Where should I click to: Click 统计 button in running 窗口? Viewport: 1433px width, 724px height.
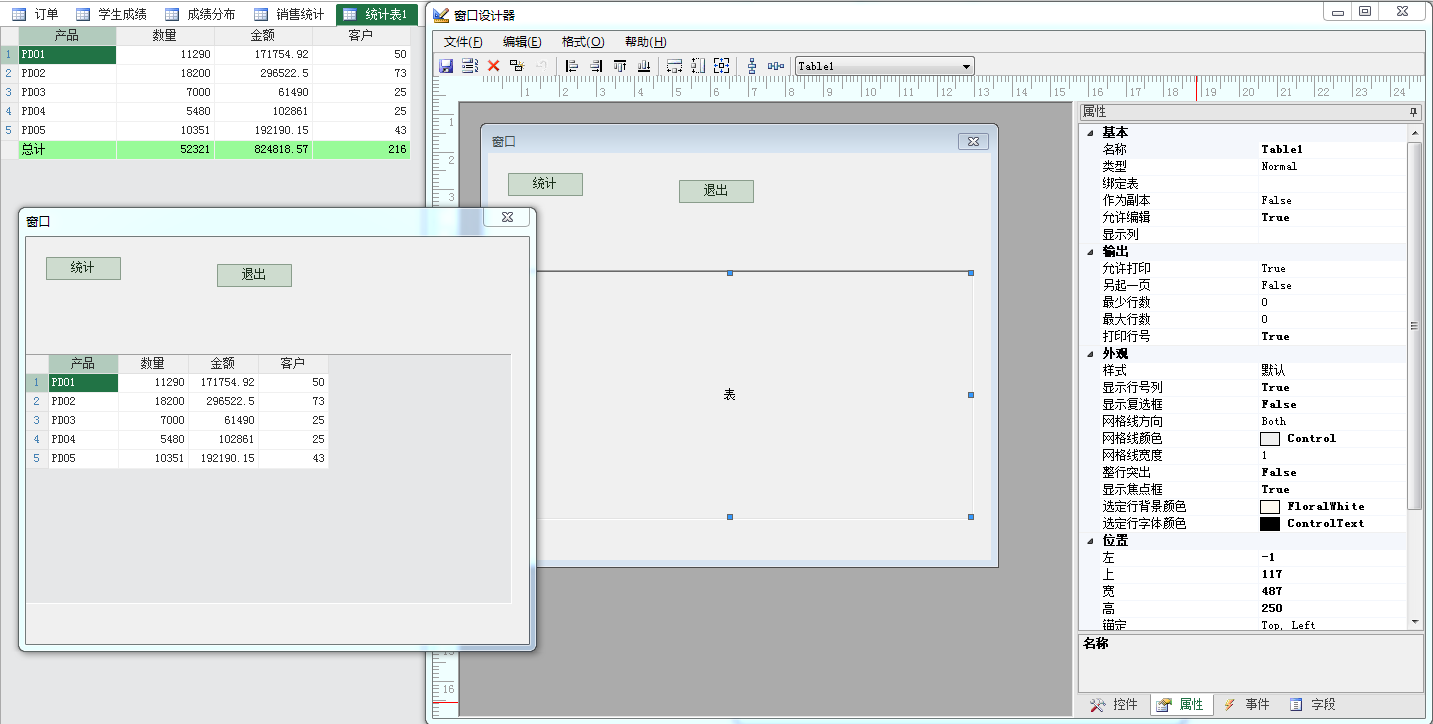[x=83, y=268]
